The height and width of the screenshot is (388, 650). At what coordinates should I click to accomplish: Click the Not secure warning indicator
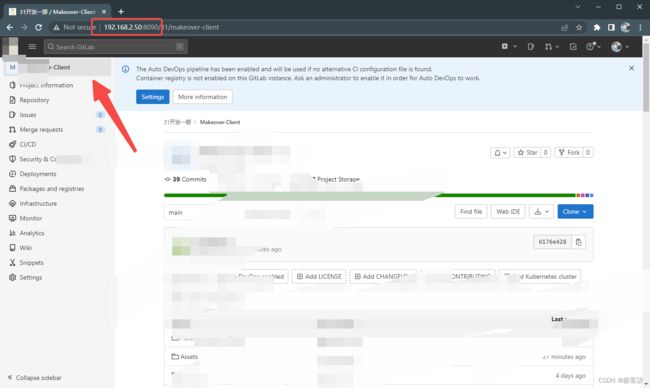tap(74, 27)
